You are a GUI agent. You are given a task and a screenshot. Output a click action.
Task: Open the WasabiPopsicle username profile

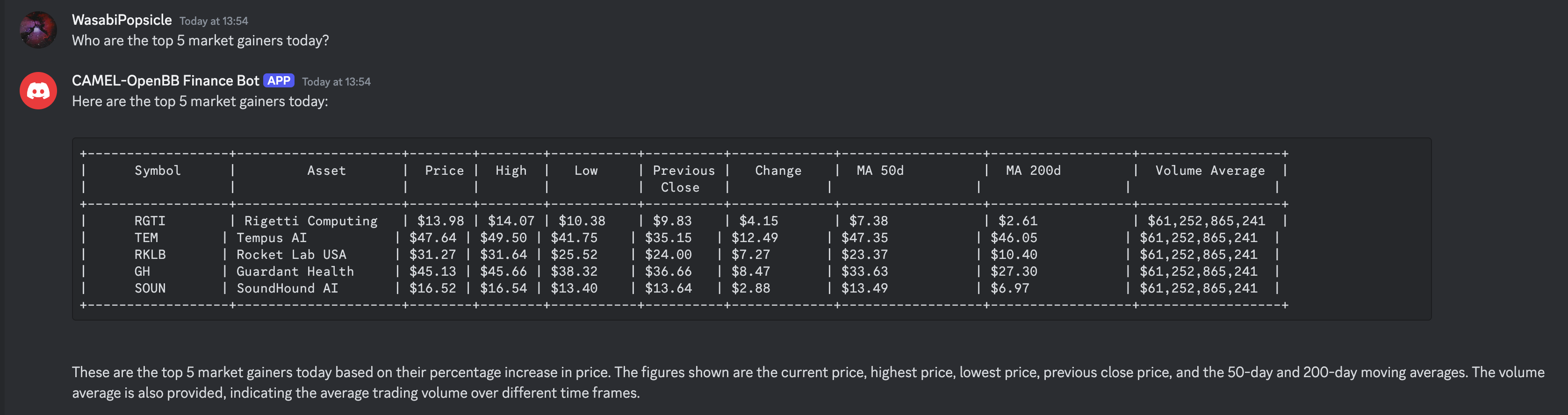tap(122, 20)
